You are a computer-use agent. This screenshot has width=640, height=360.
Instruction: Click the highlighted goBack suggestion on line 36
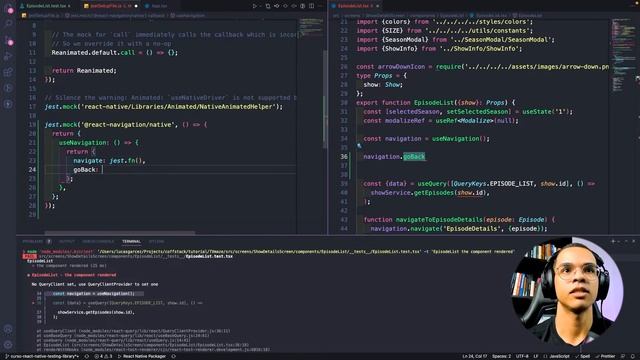click(414, 157)
